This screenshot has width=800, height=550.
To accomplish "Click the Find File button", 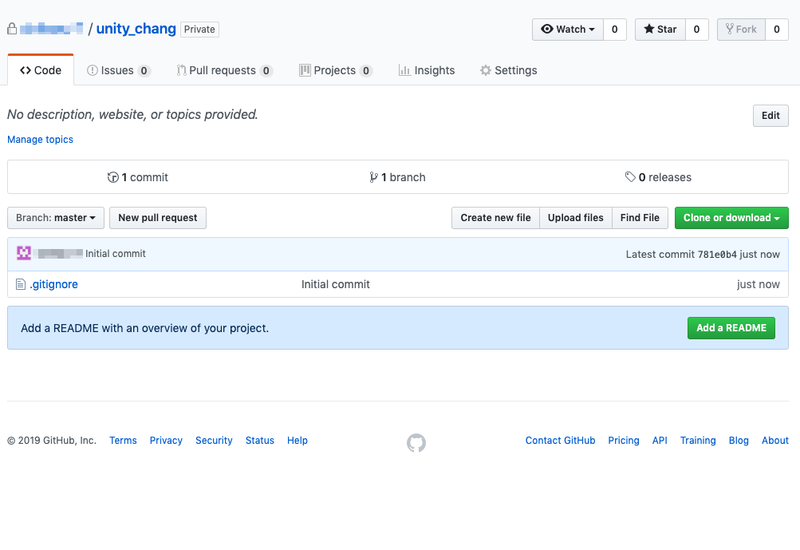I will point(640,218).
